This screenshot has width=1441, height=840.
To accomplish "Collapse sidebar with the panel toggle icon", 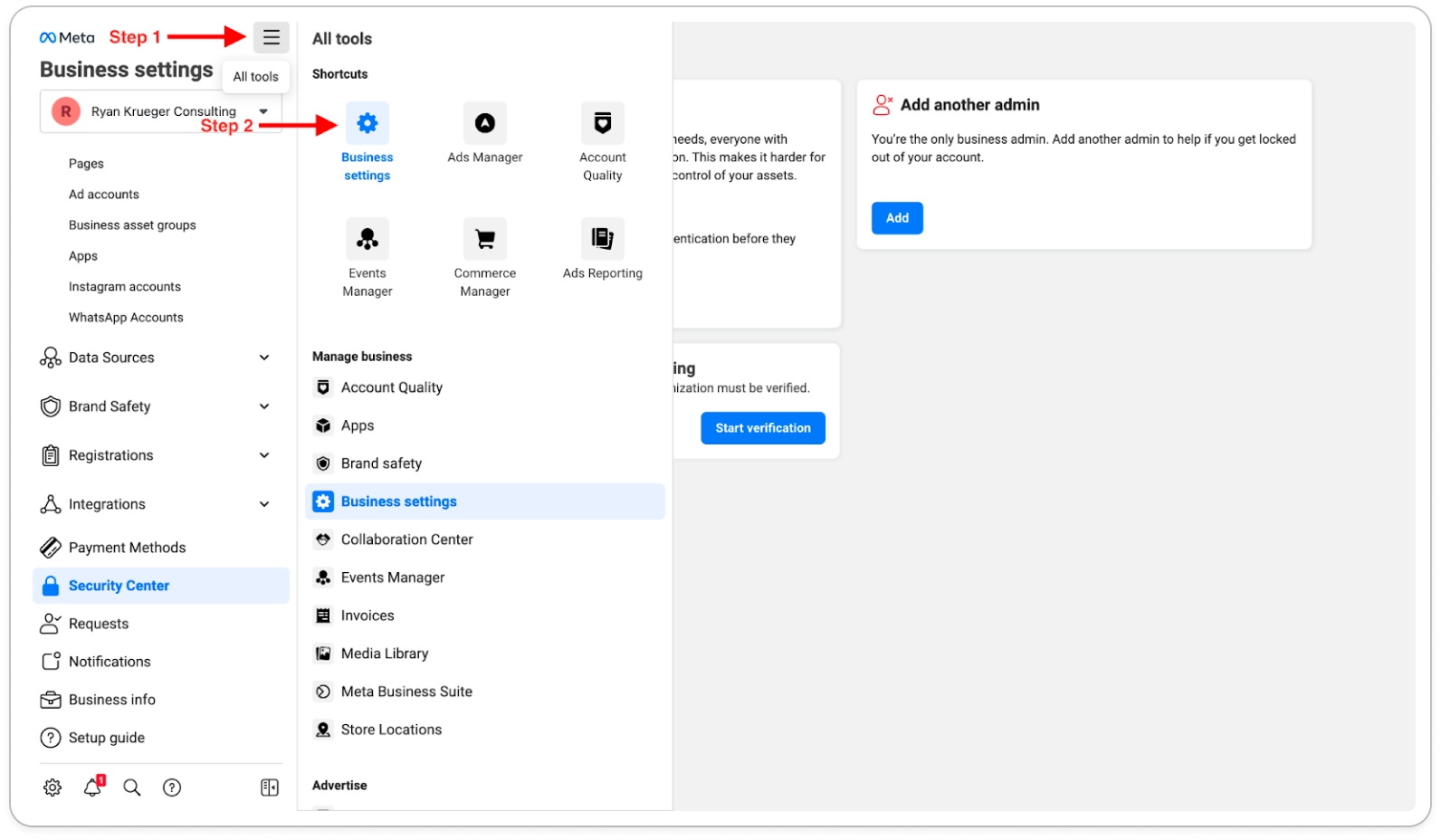I will click(270, 787).
